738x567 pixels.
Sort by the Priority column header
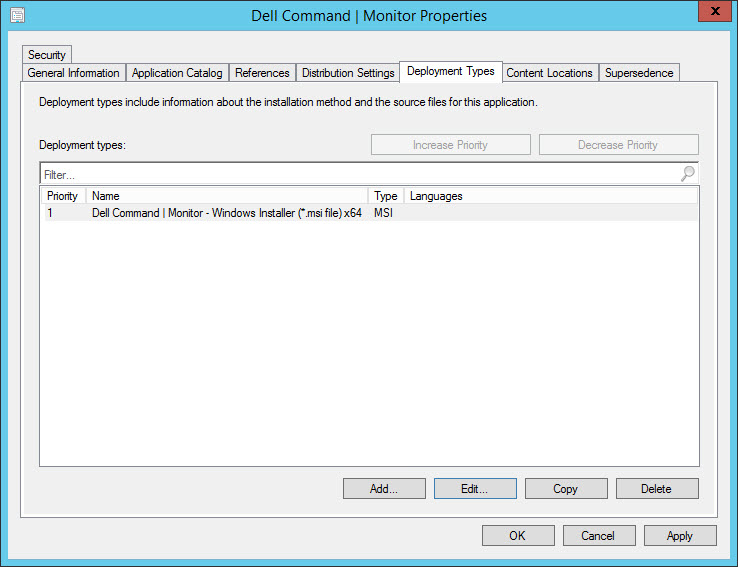click(x=62, y=196)
